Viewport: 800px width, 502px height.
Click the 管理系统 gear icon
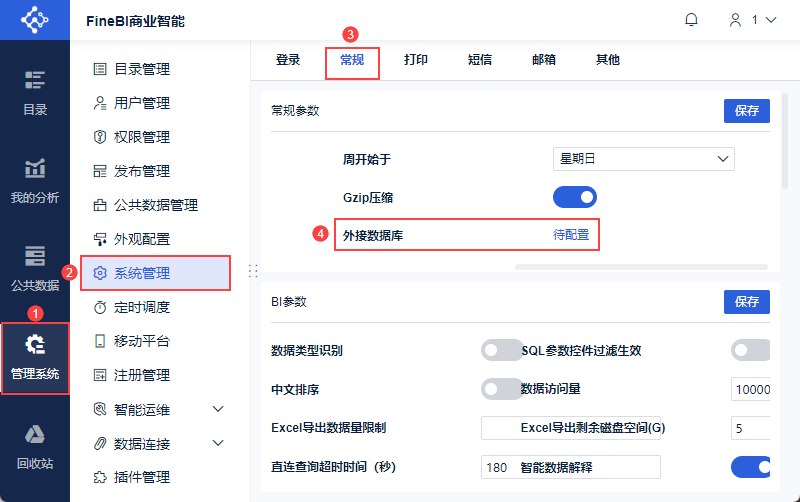point(35,347)
